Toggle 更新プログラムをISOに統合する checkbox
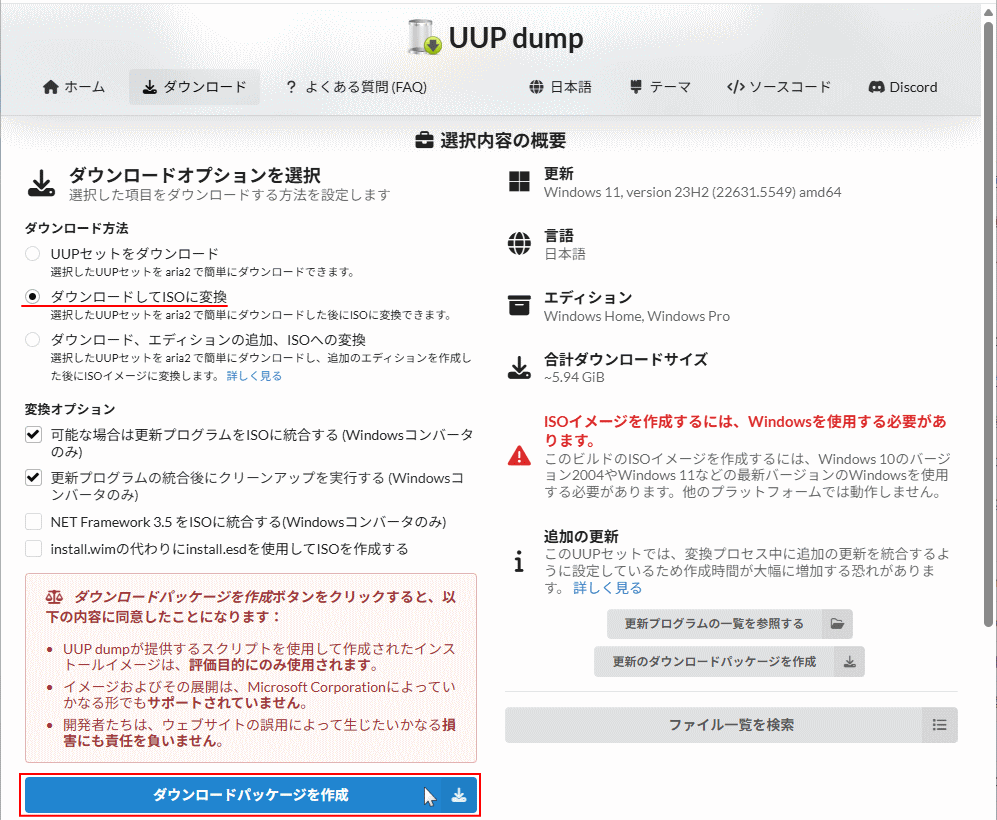 [x=33, y=435]
